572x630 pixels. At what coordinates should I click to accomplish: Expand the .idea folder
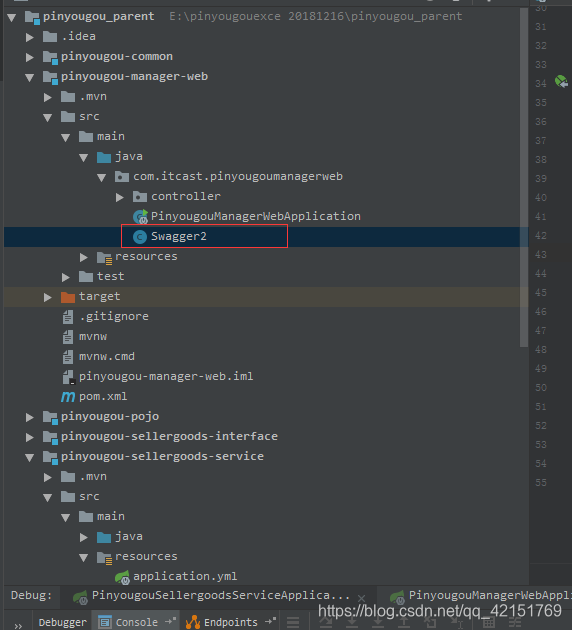30,37
